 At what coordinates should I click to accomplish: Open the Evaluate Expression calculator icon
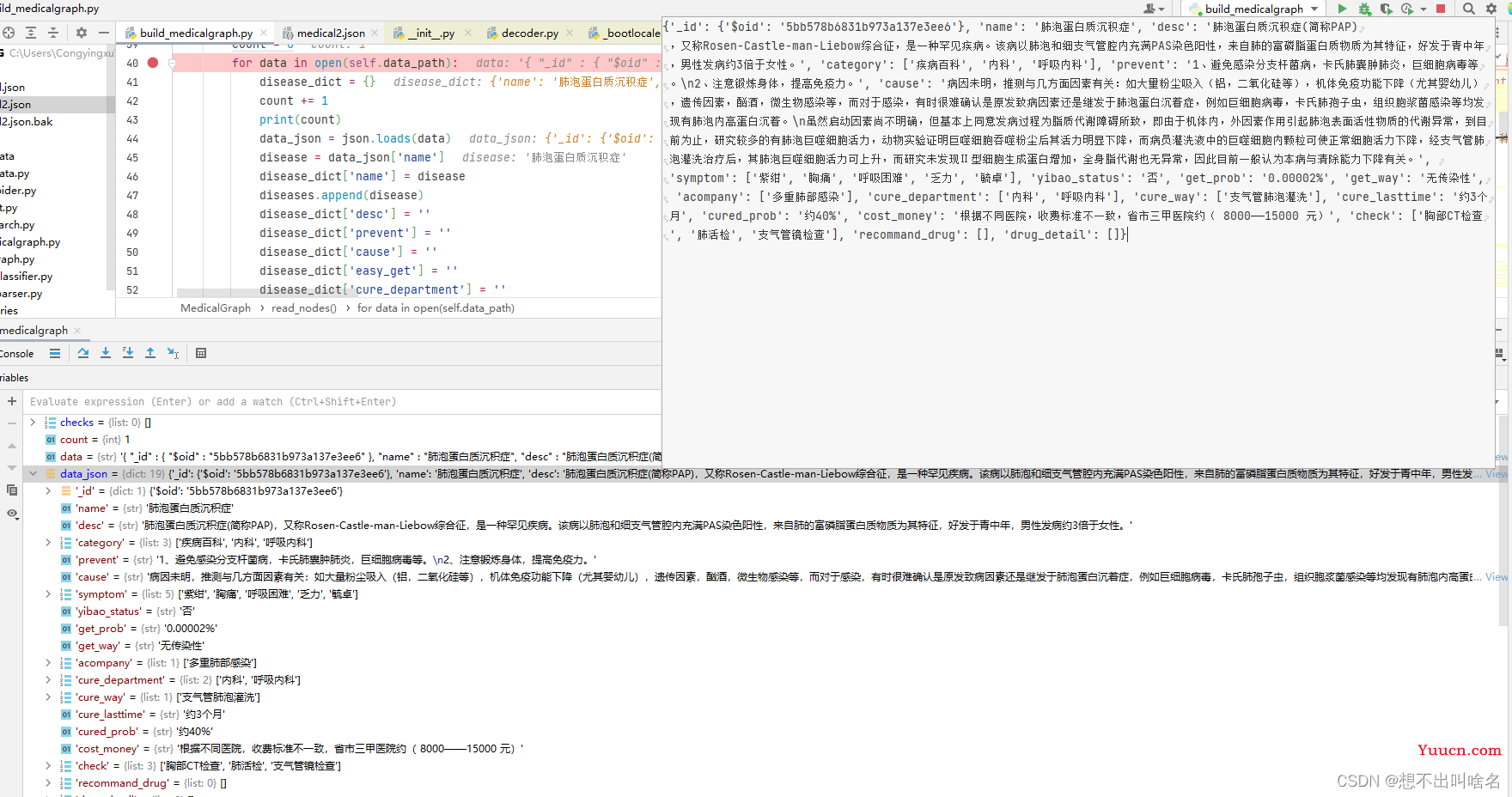coord(201,353)
